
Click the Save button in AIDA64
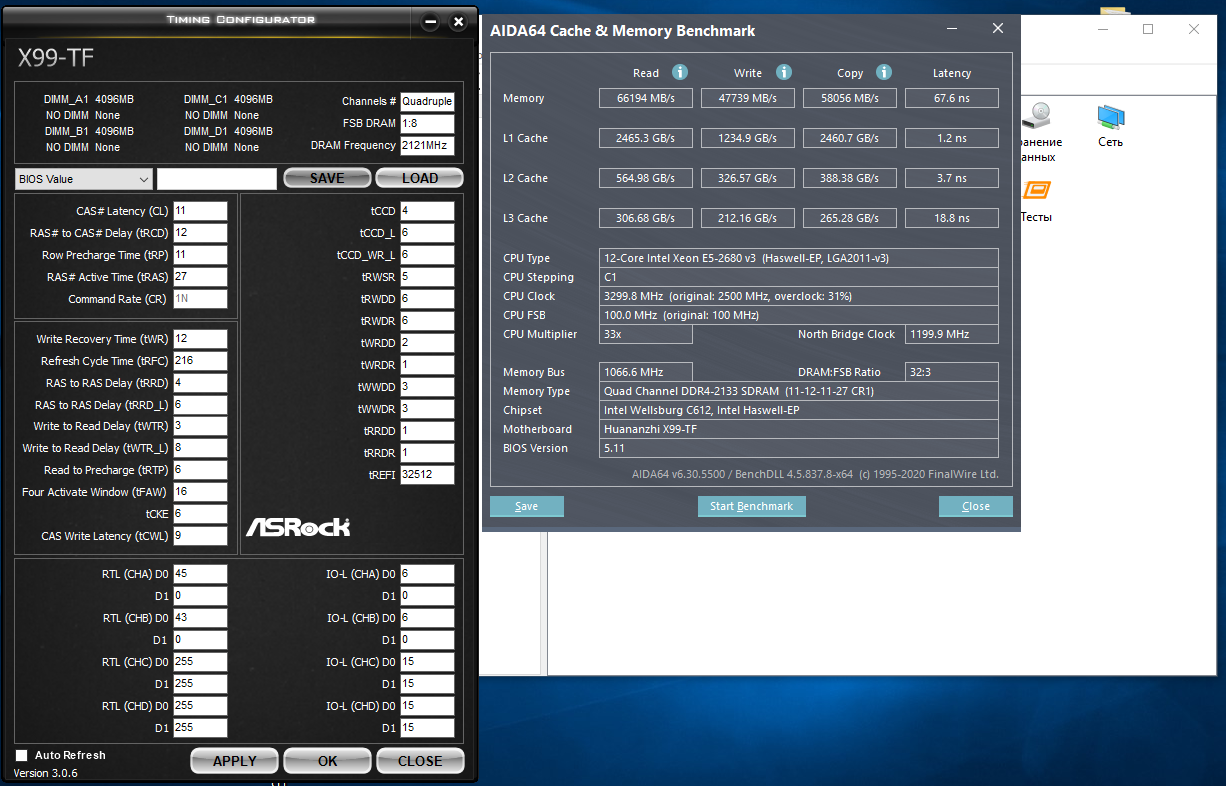(x=527, y=506)
